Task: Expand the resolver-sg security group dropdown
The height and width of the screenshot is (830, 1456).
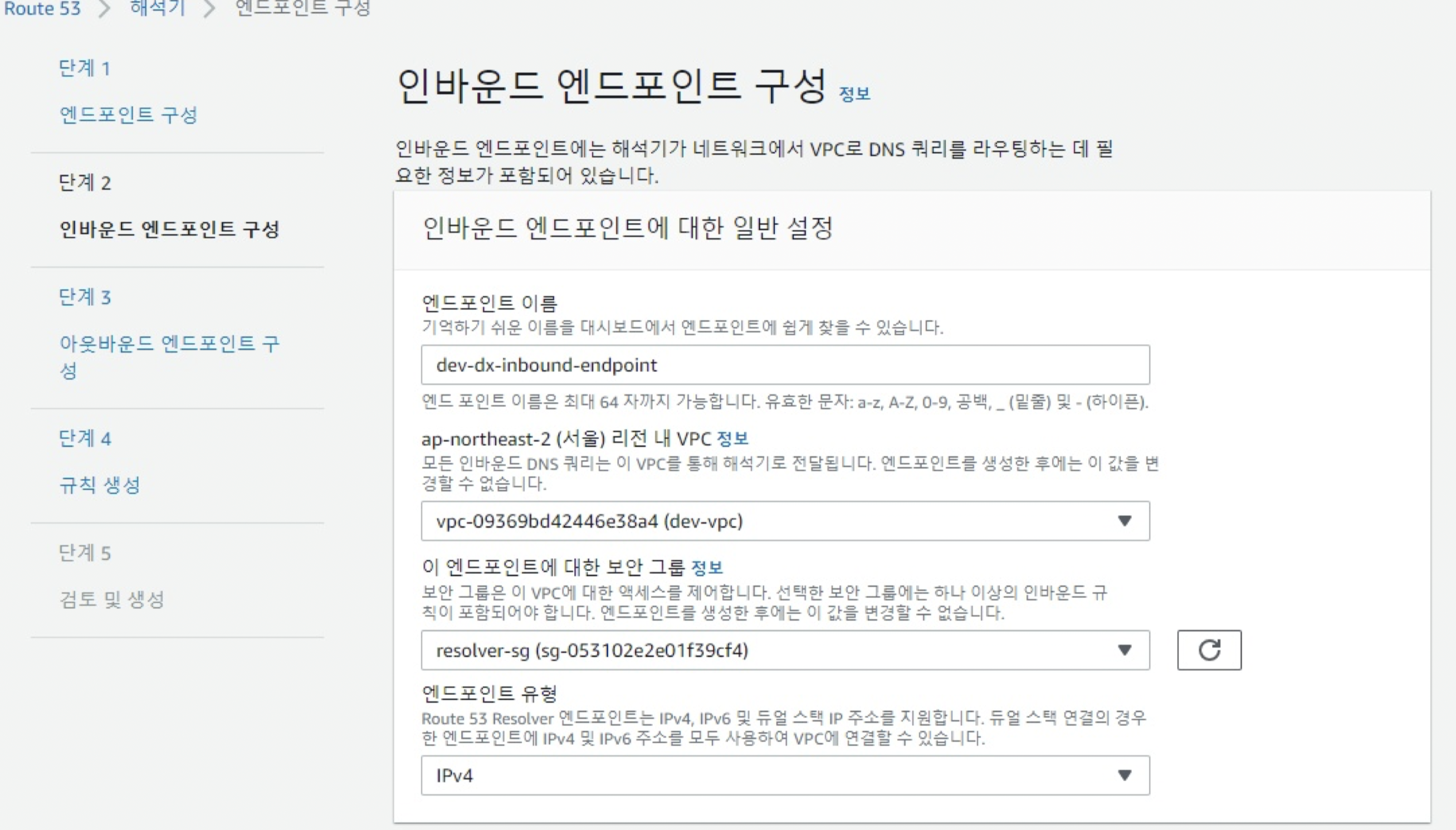Action: click(x=785, y=650)
